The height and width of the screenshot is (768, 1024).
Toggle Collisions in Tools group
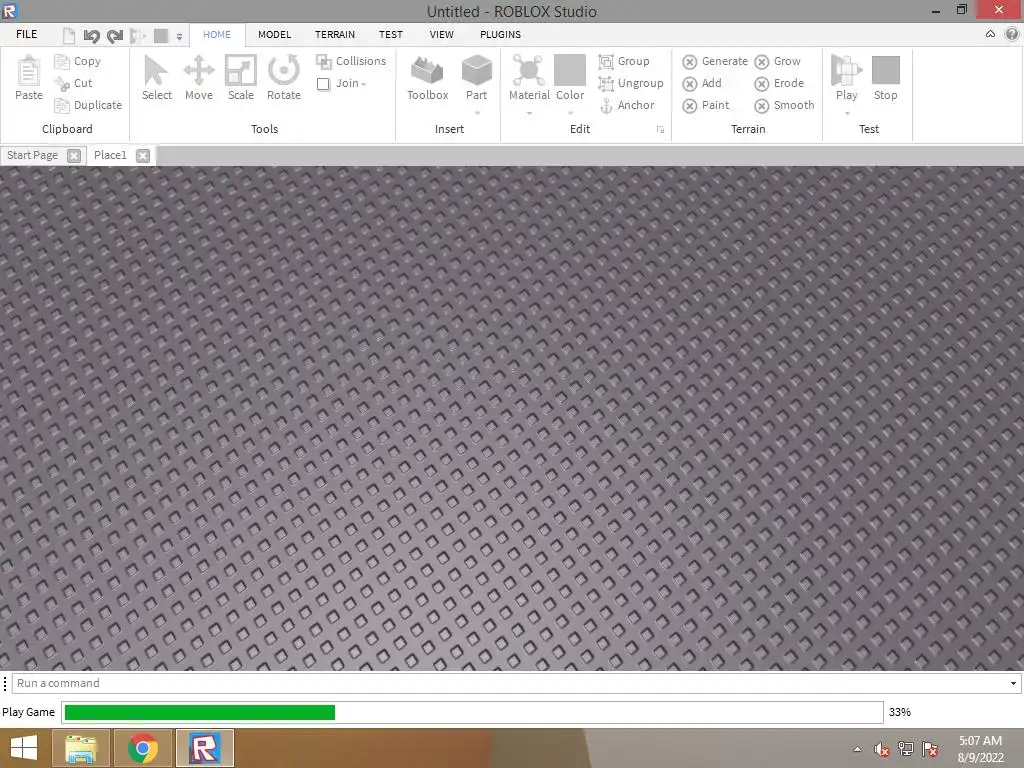351,61
